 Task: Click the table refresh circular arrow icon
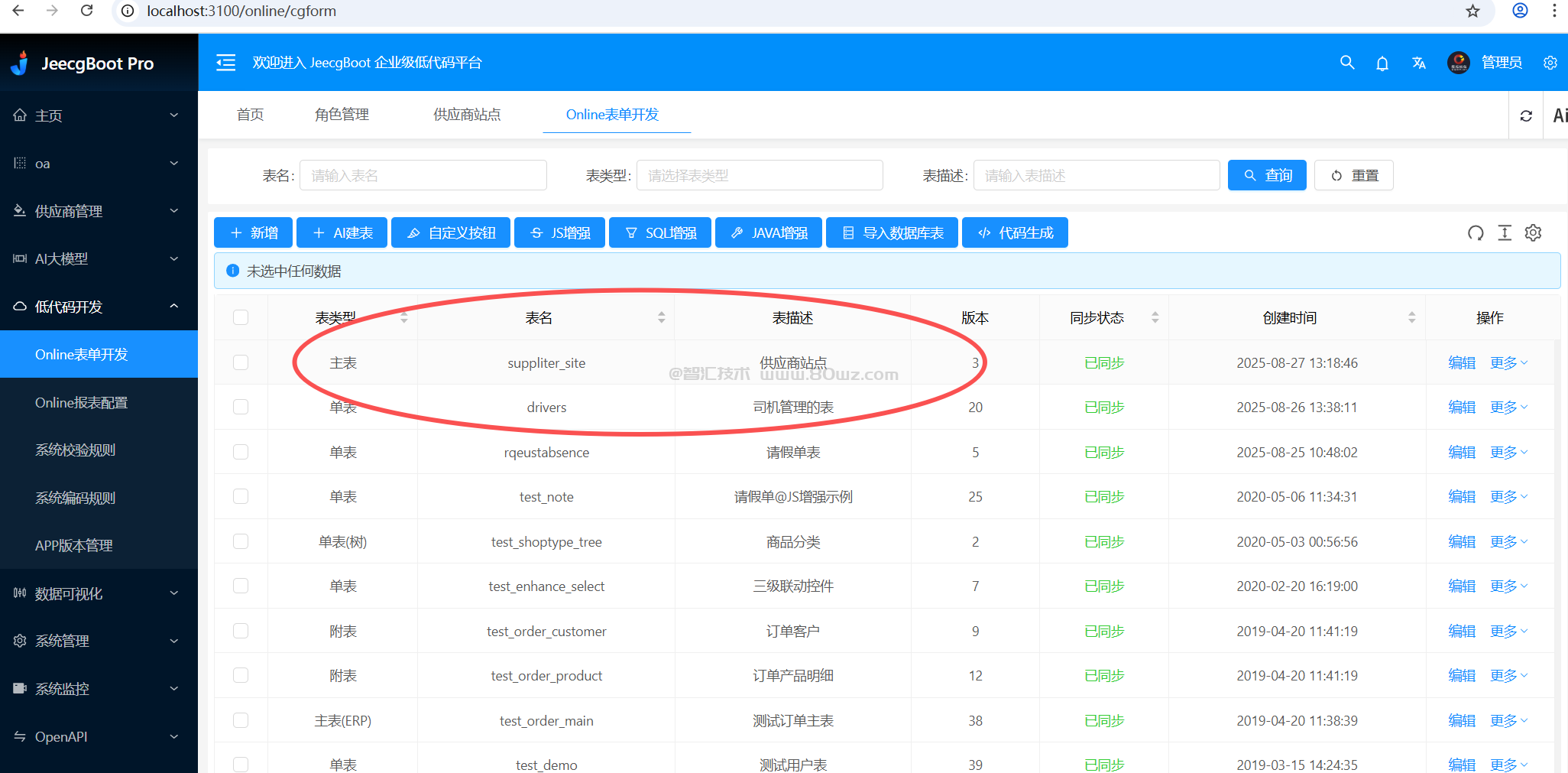(x=1476, y=233)
